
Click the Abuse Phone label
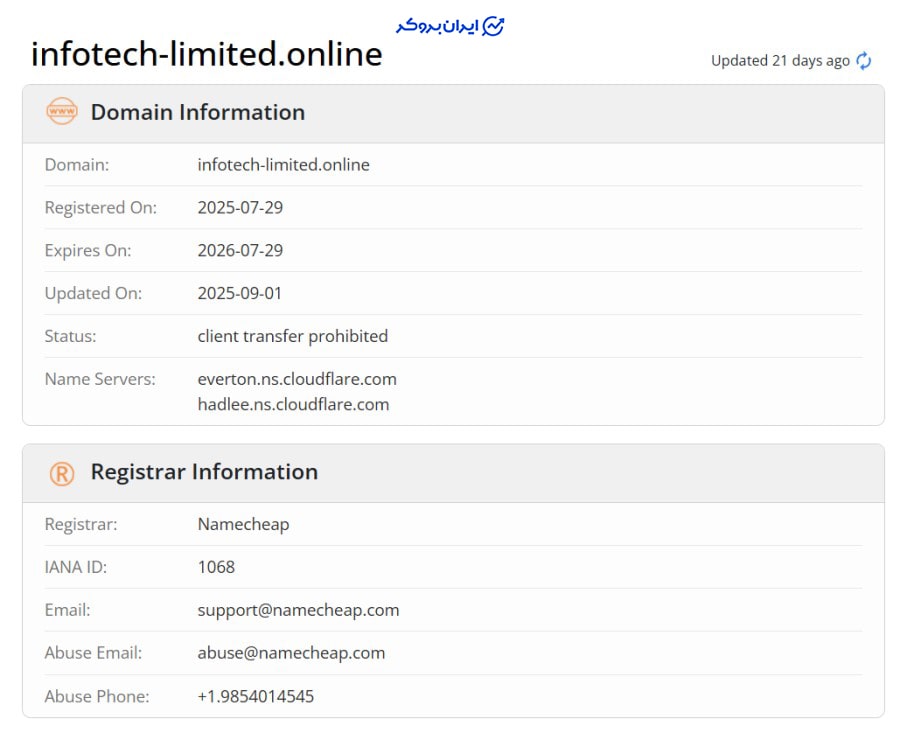[x=97, y=696]
